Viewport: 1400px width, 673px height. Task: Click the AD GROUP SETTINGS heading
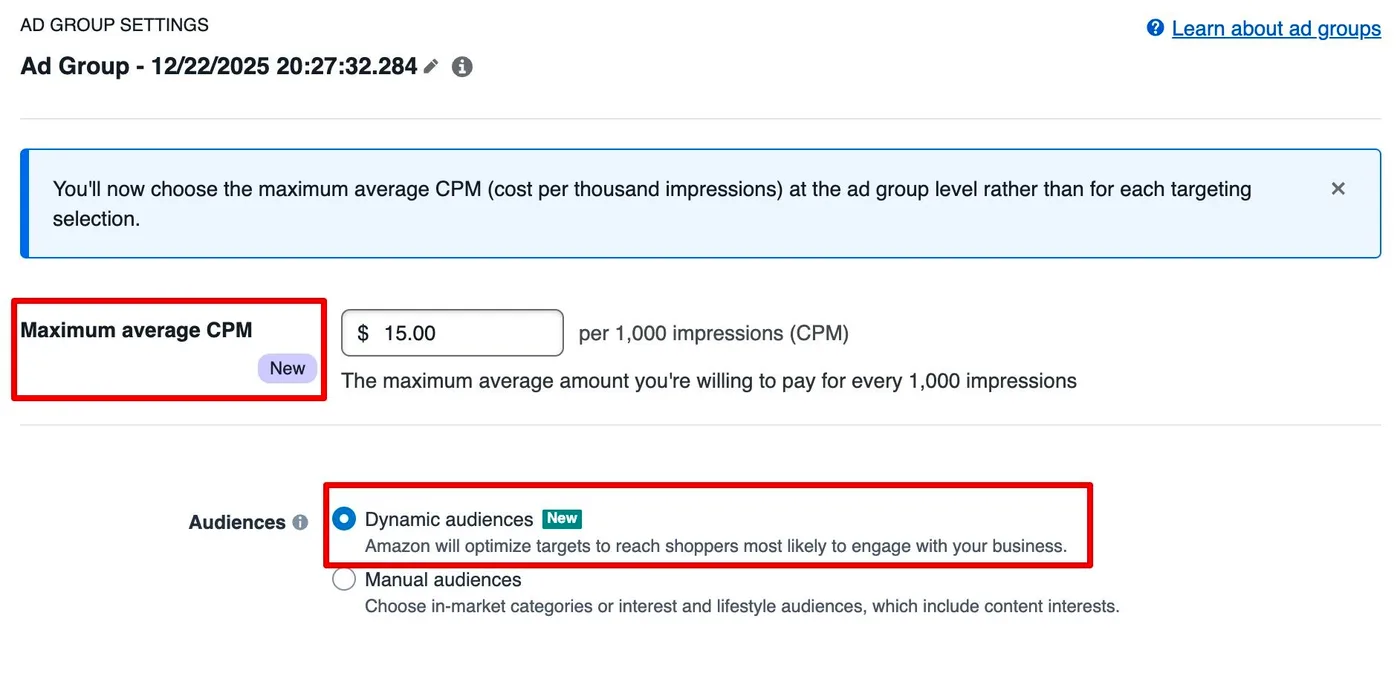[115, 25]
